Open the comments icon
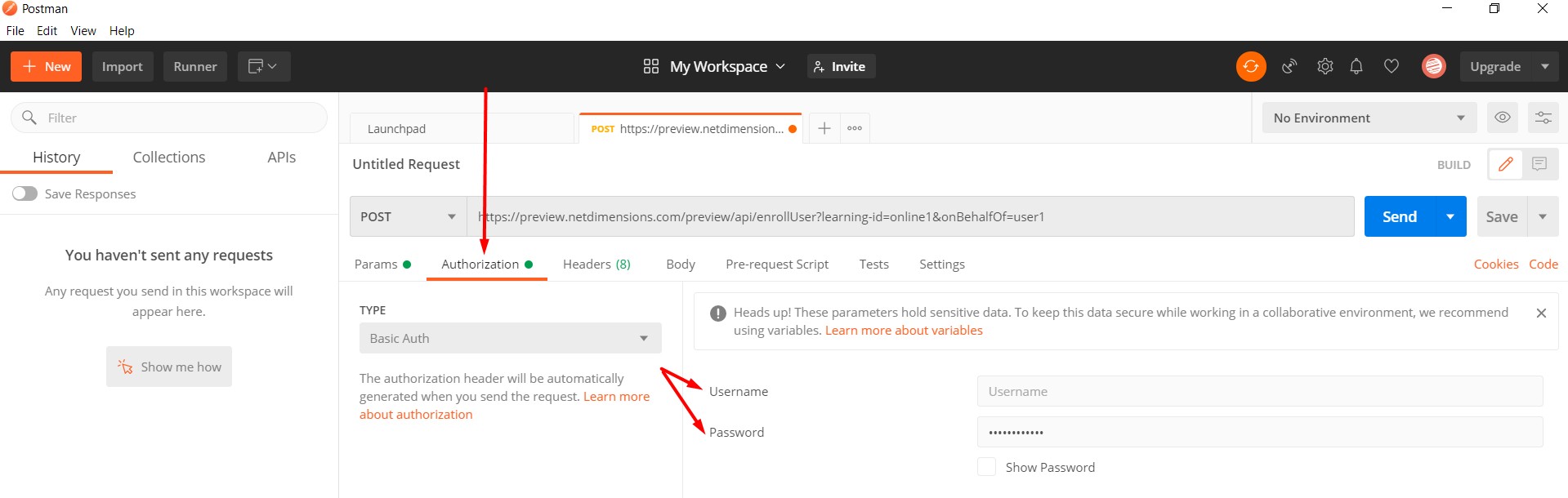This screenshot has width=1568, height=498. (1539, 164)
